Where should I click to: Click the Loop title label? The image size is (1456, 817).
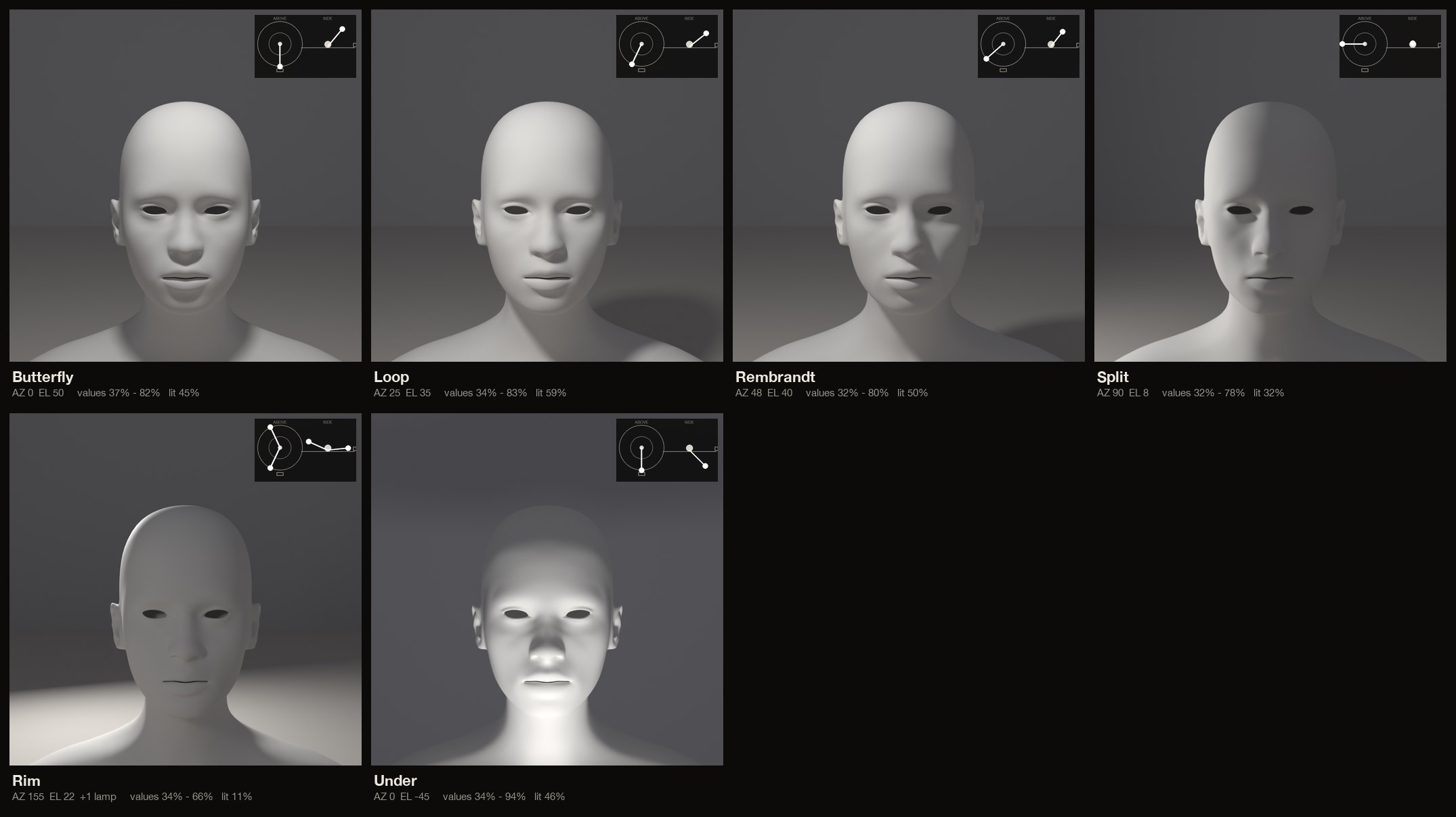click(x=391, y=377)
